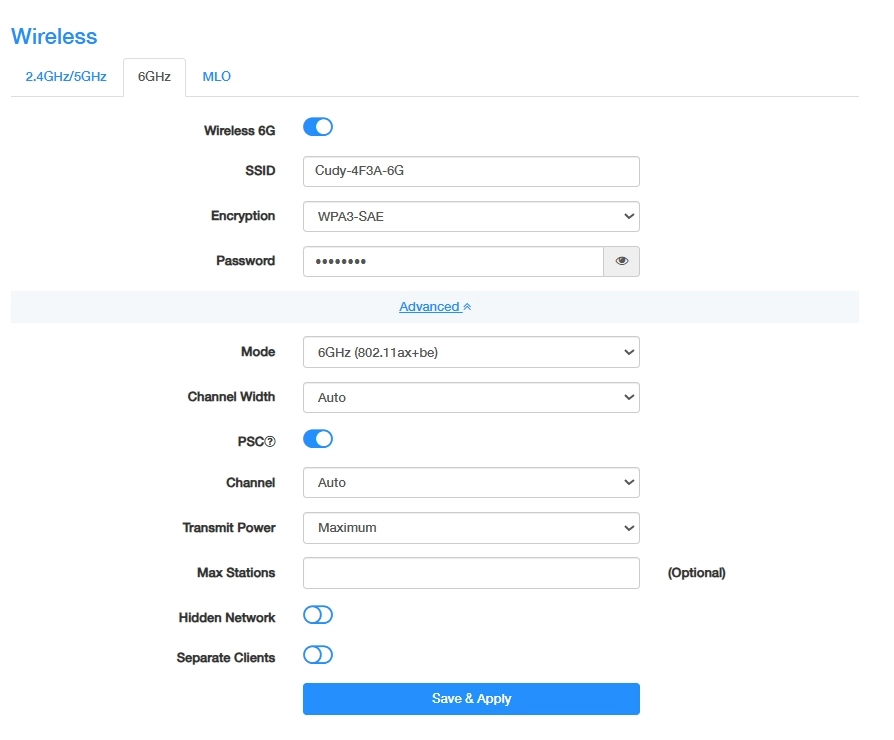Open the Encryption dropdown
This screenshot has width=894, height=740.
[471, 216]
